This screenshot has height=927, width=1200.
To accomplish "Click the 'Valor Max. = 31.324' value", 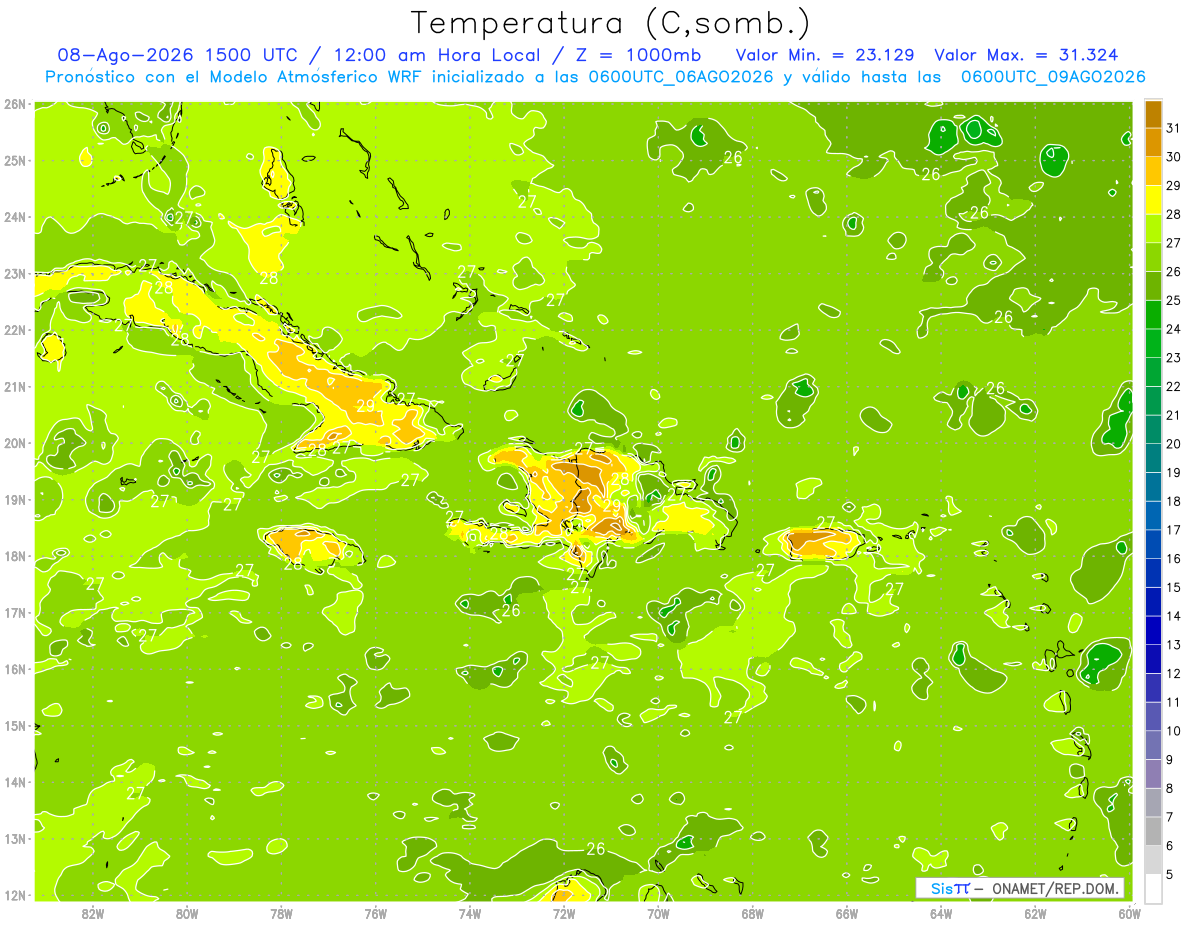I will pyautogui.click(x=1026, y=55).
